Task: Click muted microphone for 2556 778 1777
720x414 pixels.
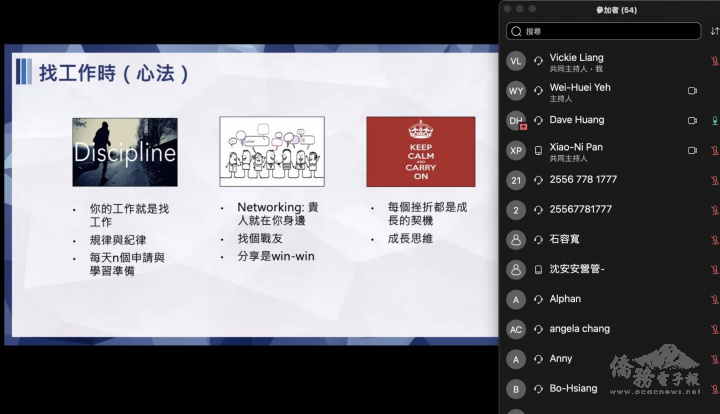Action: (714, 180)
